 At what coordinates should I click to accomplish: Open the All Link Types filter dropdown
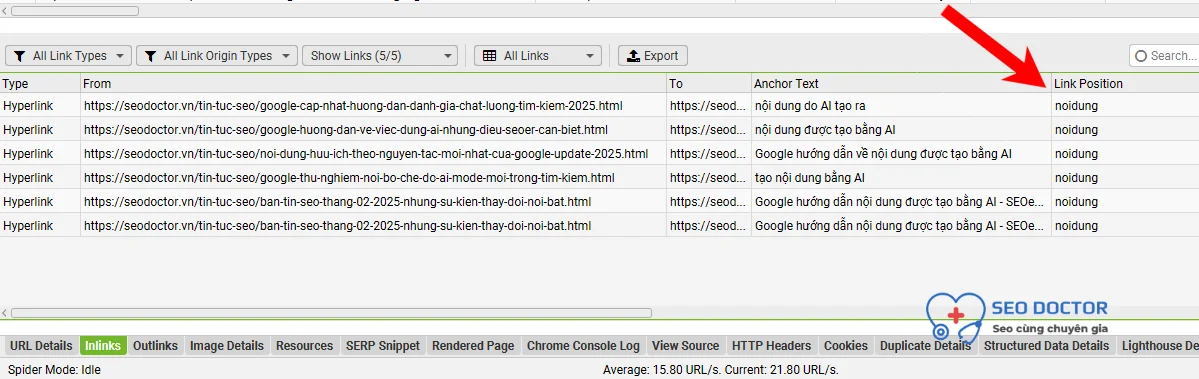(69, 56)
